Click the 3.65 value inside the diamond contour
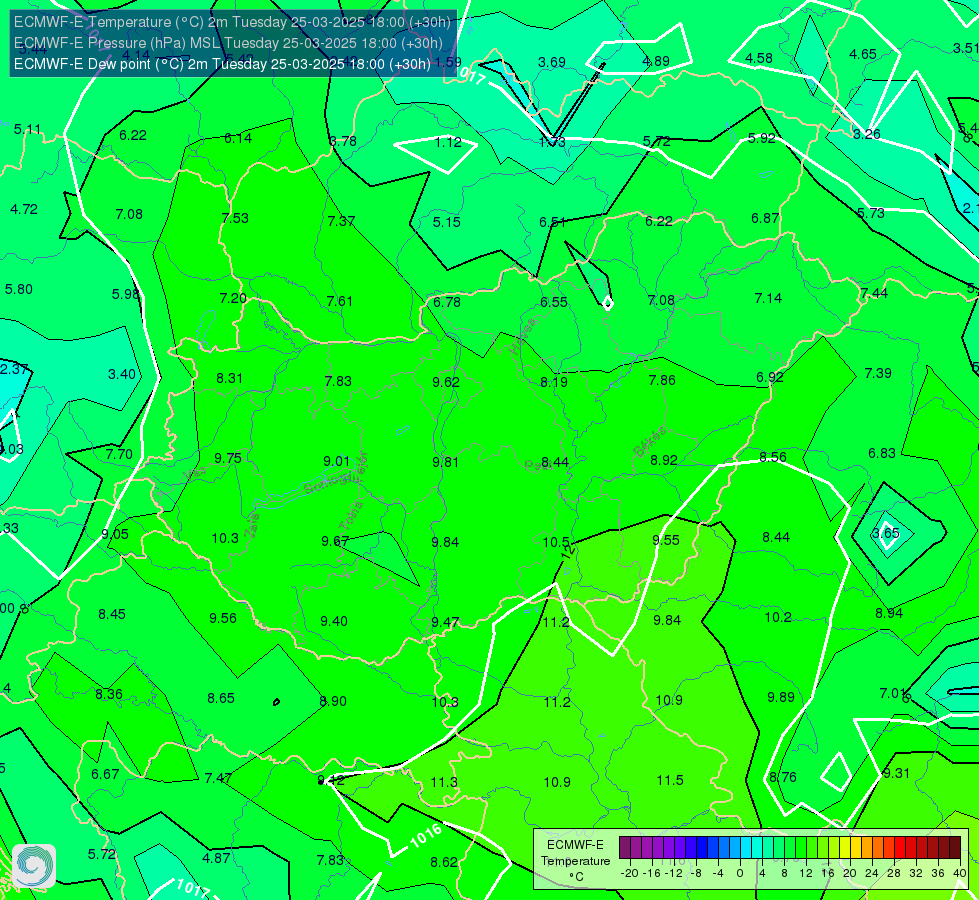The width and height of the screenshot is (979, 900). (885, 533)
